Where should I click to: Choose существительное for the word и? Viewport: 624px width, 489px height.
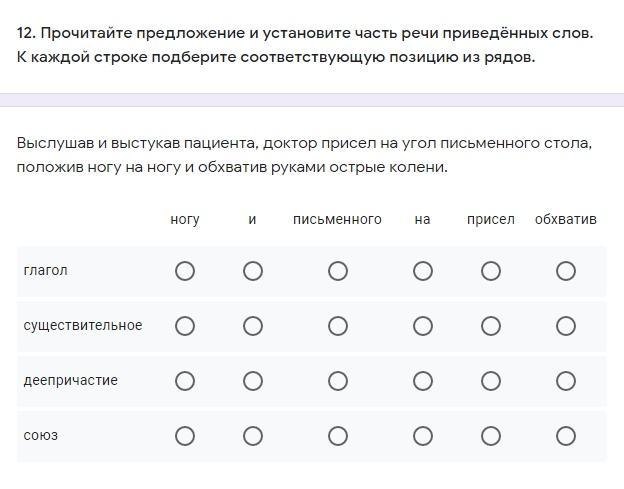click(x=253, y=326)
